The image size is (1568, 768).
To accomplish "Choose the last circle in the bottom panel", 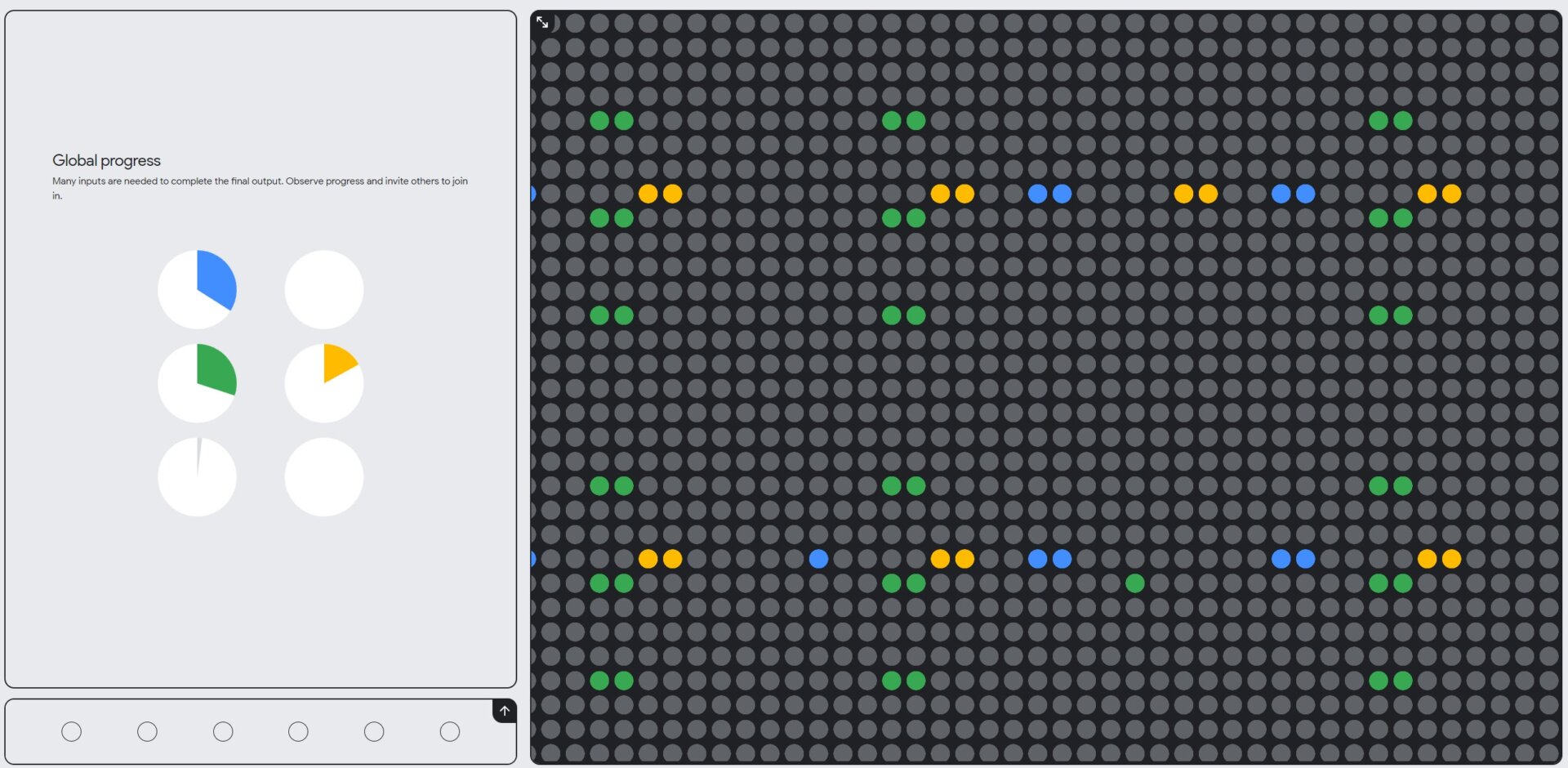I will point(450,731).
